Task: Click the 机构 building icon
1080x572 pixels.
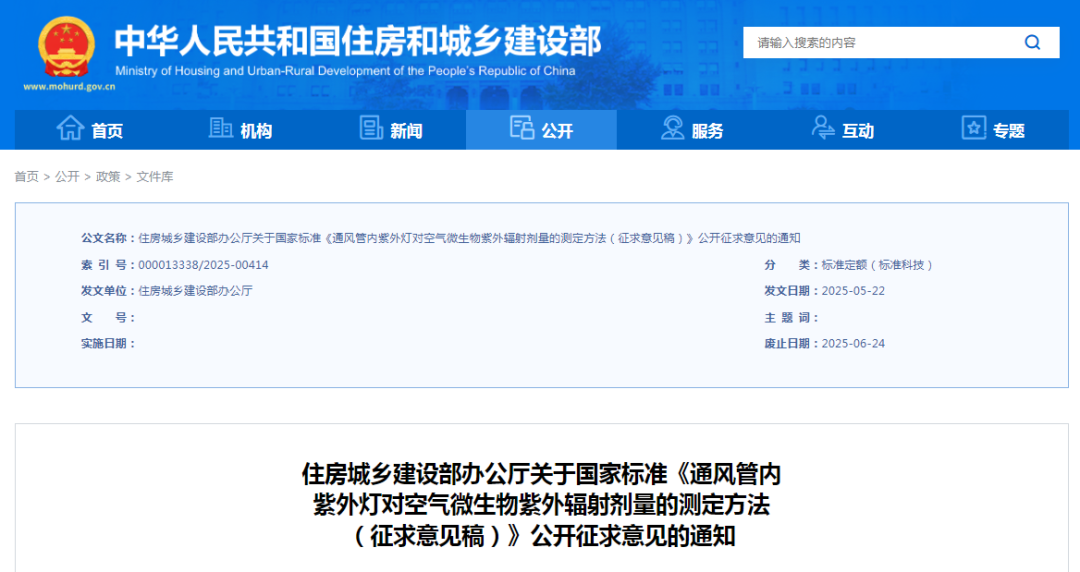Action: point(220,127)
